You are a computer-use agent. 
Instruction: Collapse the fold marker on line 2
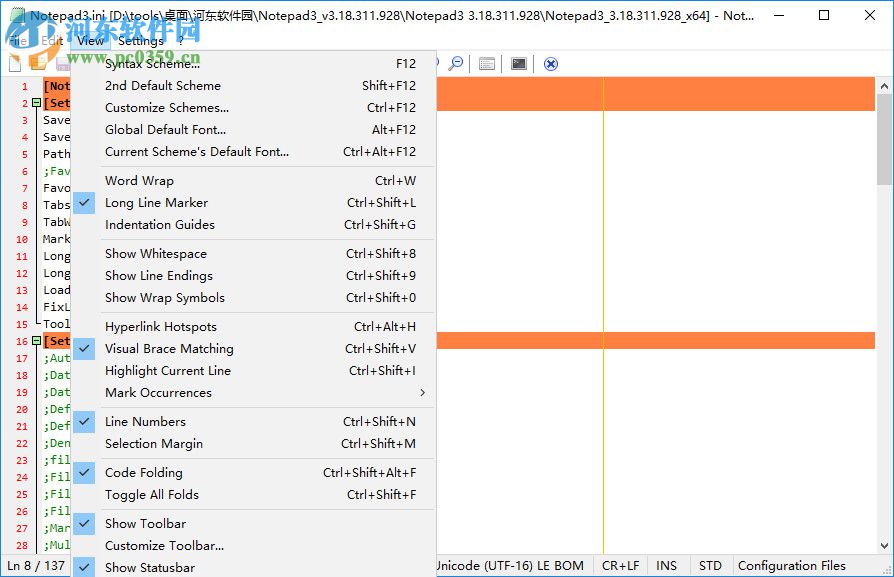pos(36,103)
